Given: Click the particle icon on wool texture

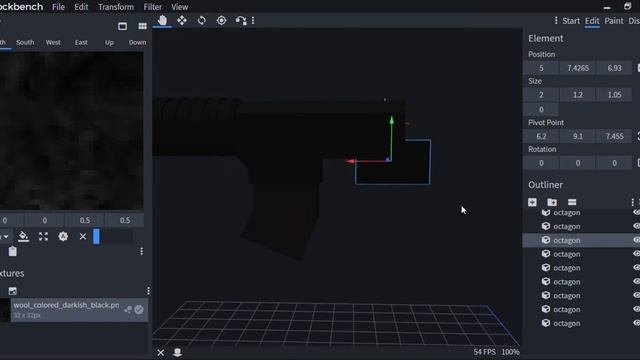Looking at the screenshot, I should (x=128, y=310).
